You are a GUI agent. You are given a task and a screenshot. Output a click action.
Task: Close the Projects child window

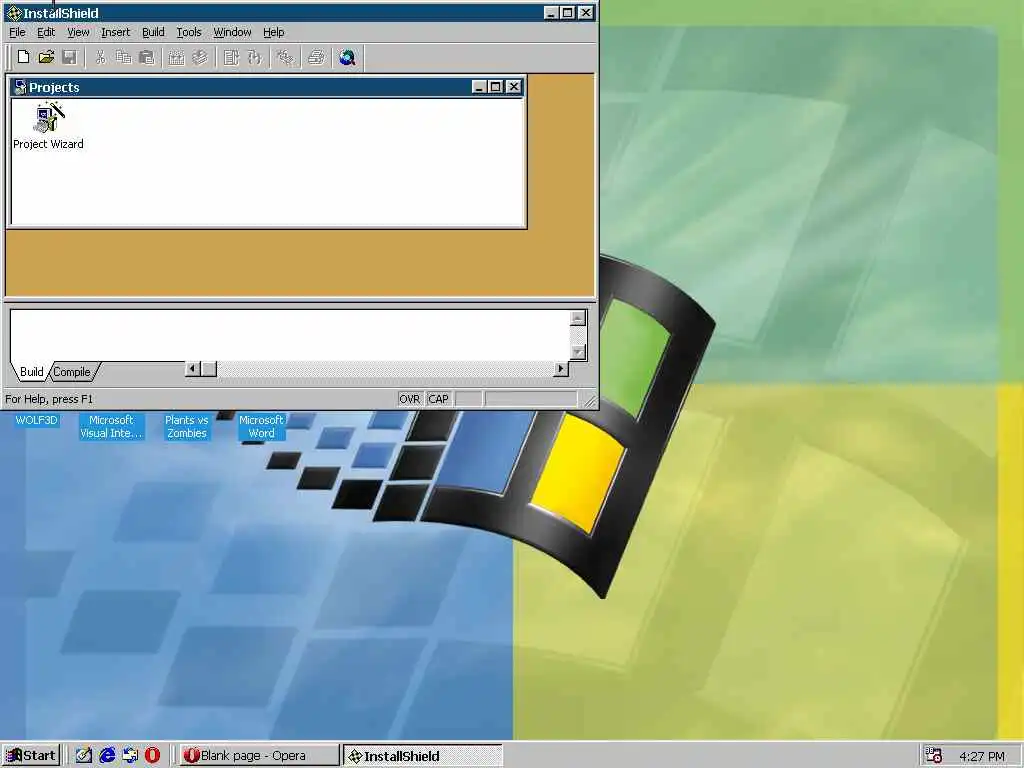point(514,87)
